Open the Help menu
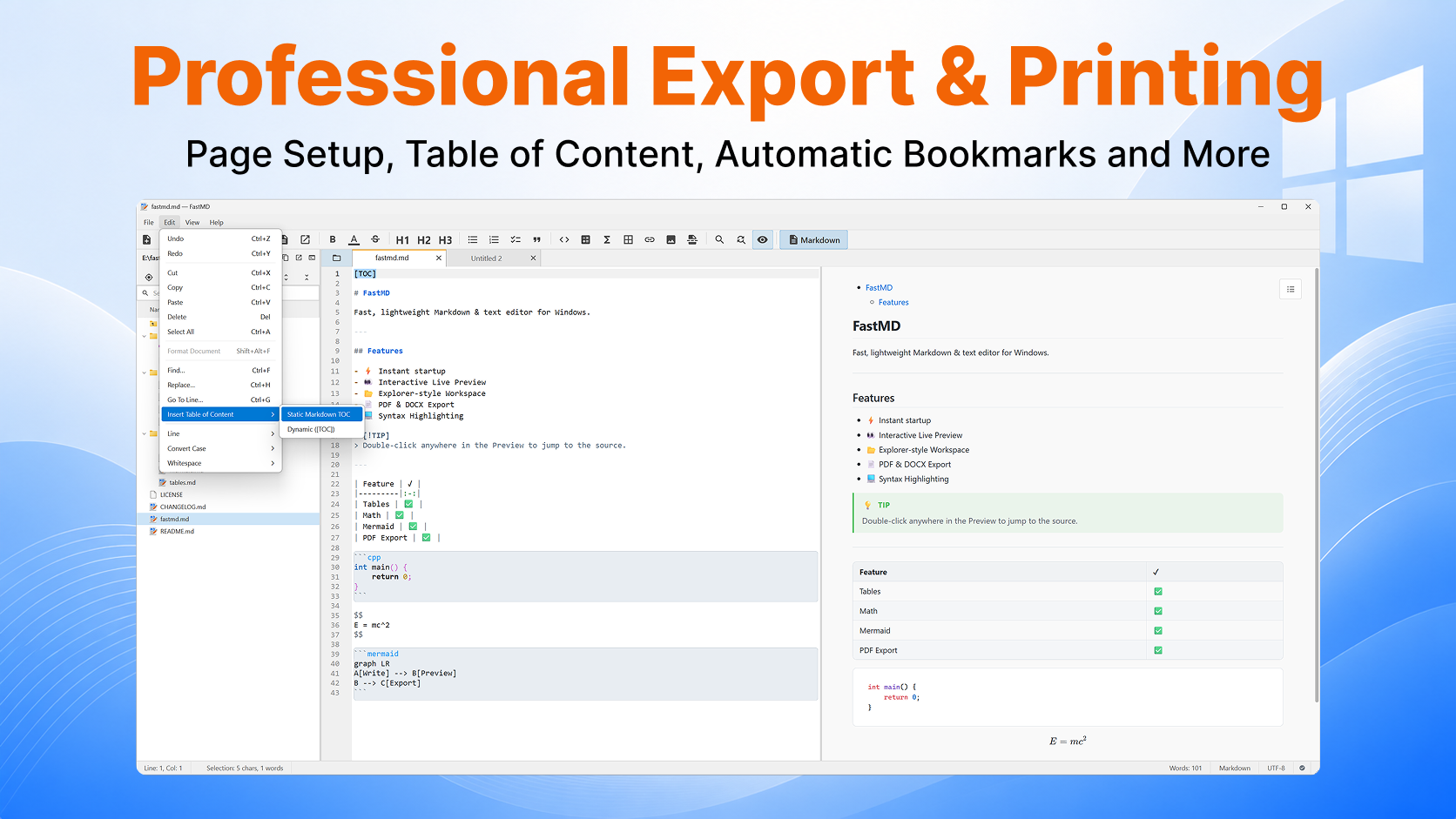This screenshot has height=819, width=1456. tap(217, 222)
